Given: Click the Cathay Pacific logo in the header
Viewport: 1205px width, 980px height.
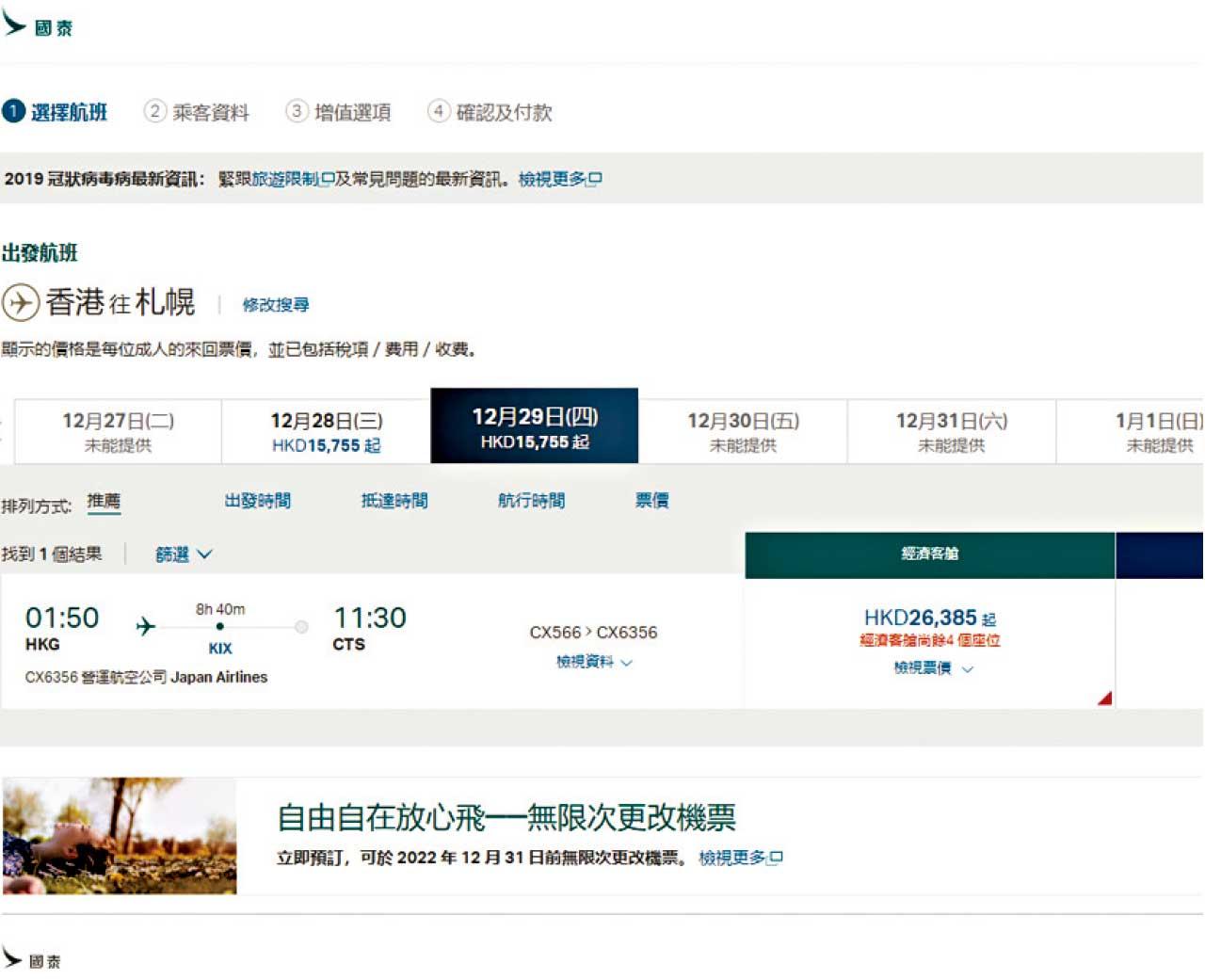Looking at the screenshot, I should pos(38,25).
